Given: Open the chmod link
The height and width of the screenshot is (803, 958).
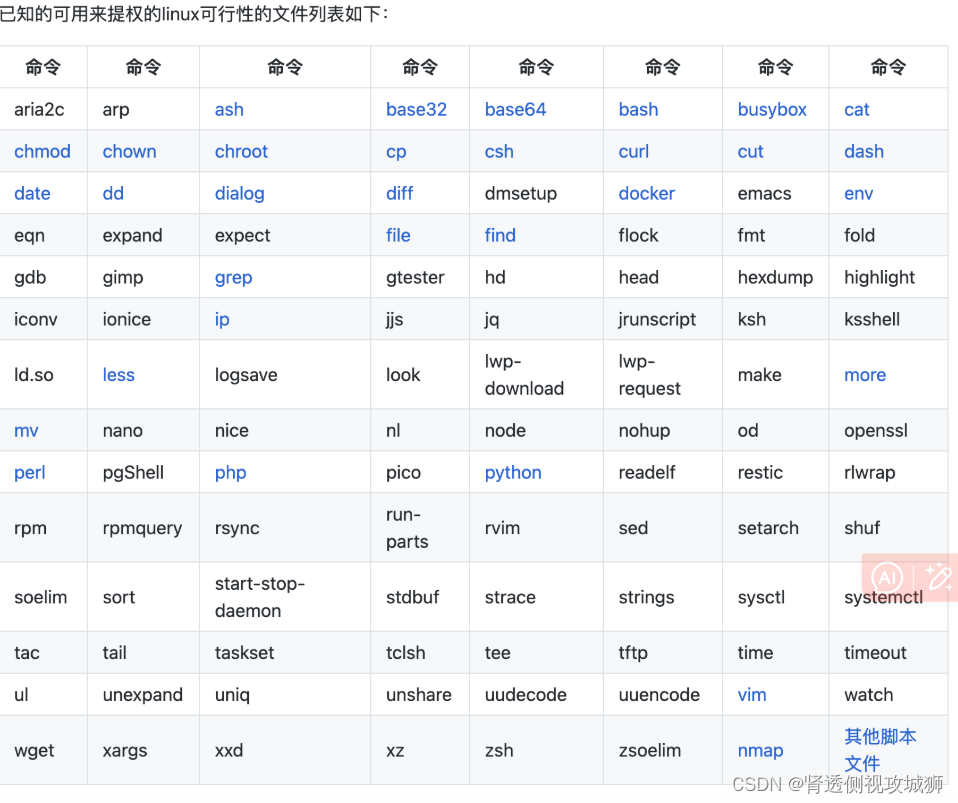Looking at the screenshot, I should point(42,152).
